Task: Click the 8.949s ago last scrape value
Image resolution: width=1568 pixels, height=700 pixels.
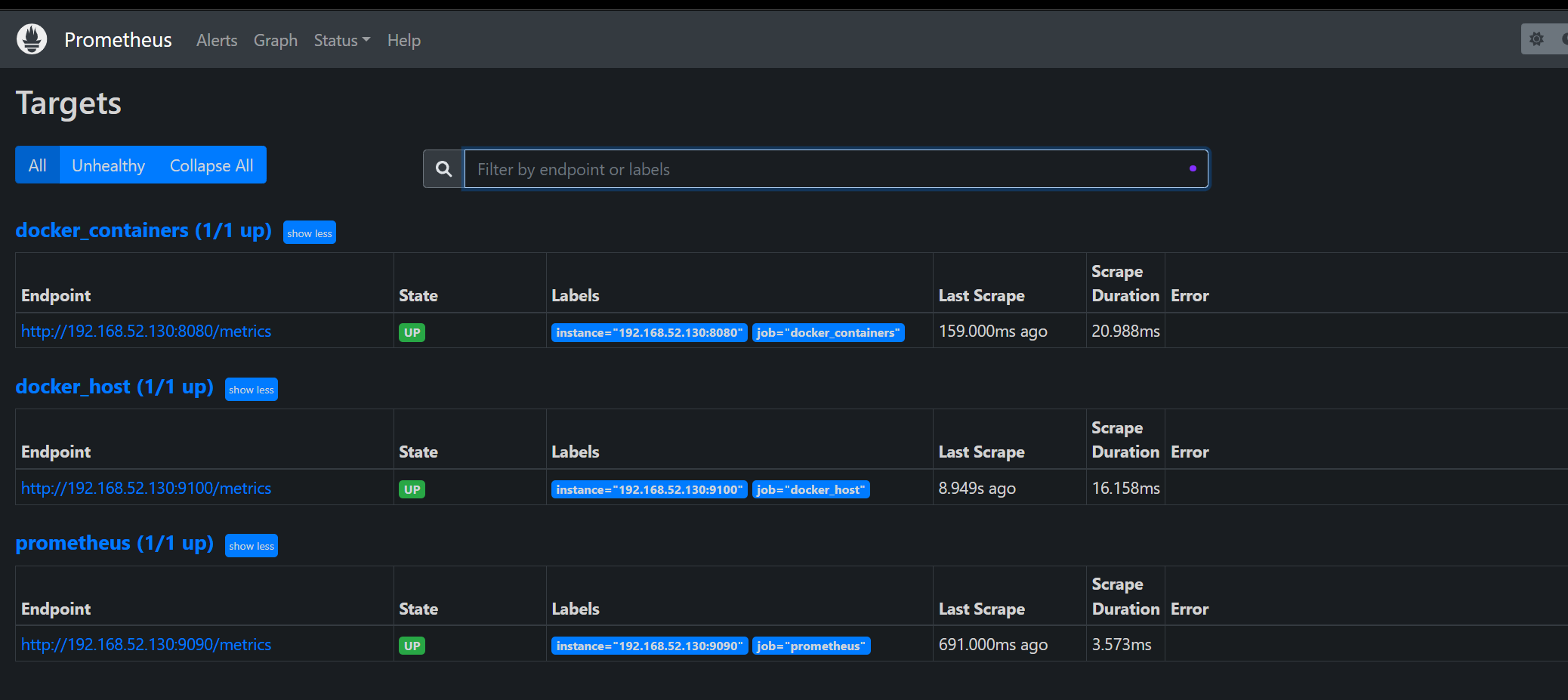Action: 977,489
